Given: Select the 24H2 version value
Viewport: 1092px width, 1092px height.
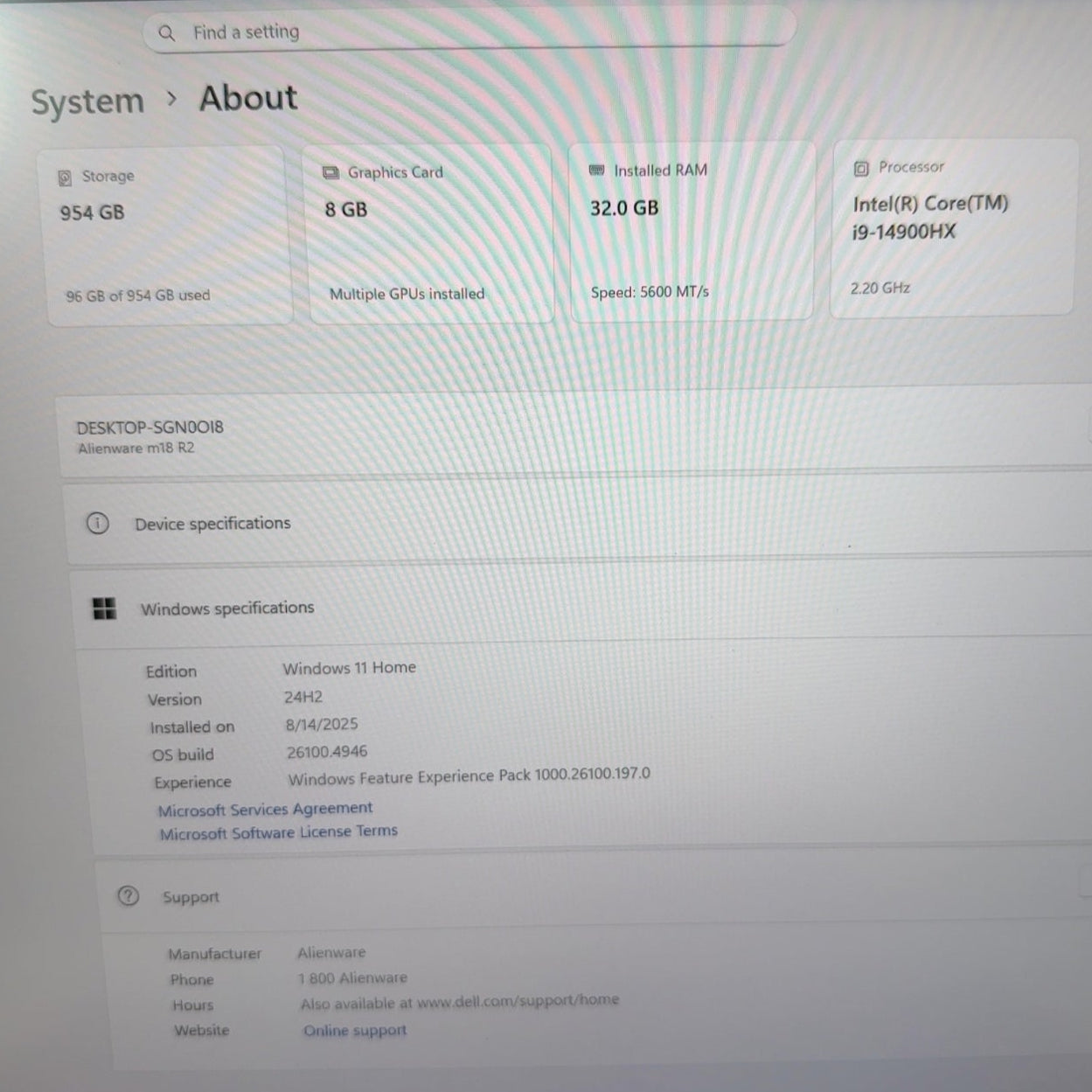Looking at the screenshot, I should (303, 697).
